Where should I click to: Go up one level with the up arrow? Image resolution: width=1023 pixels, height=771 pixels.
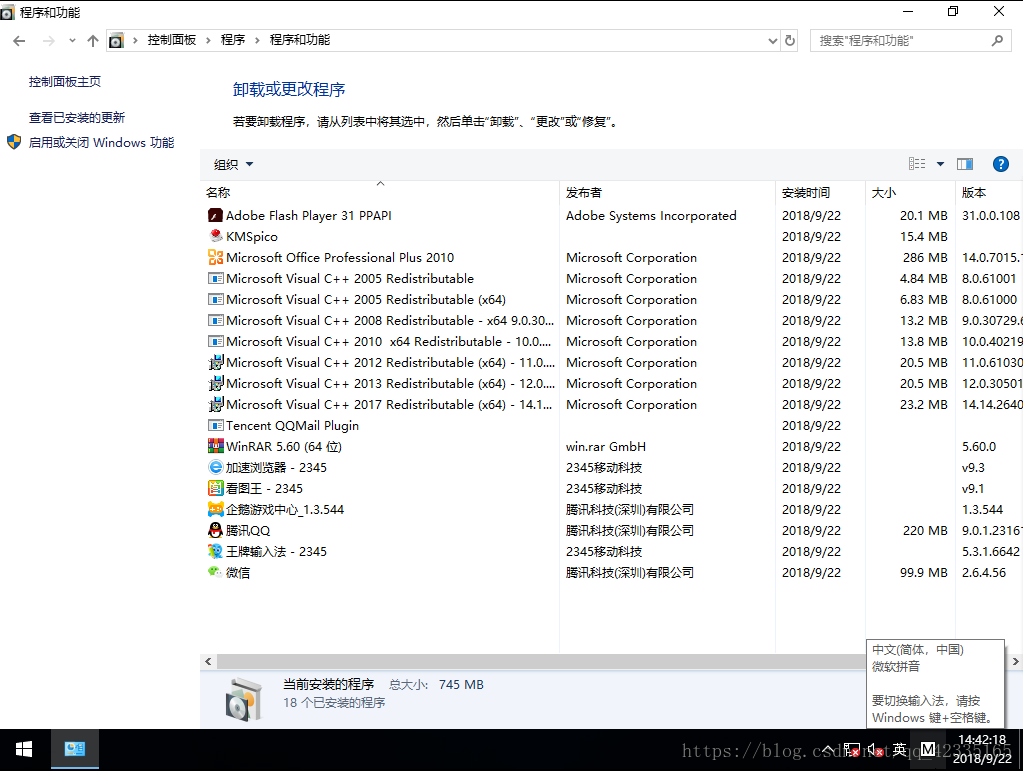point(93,40)
